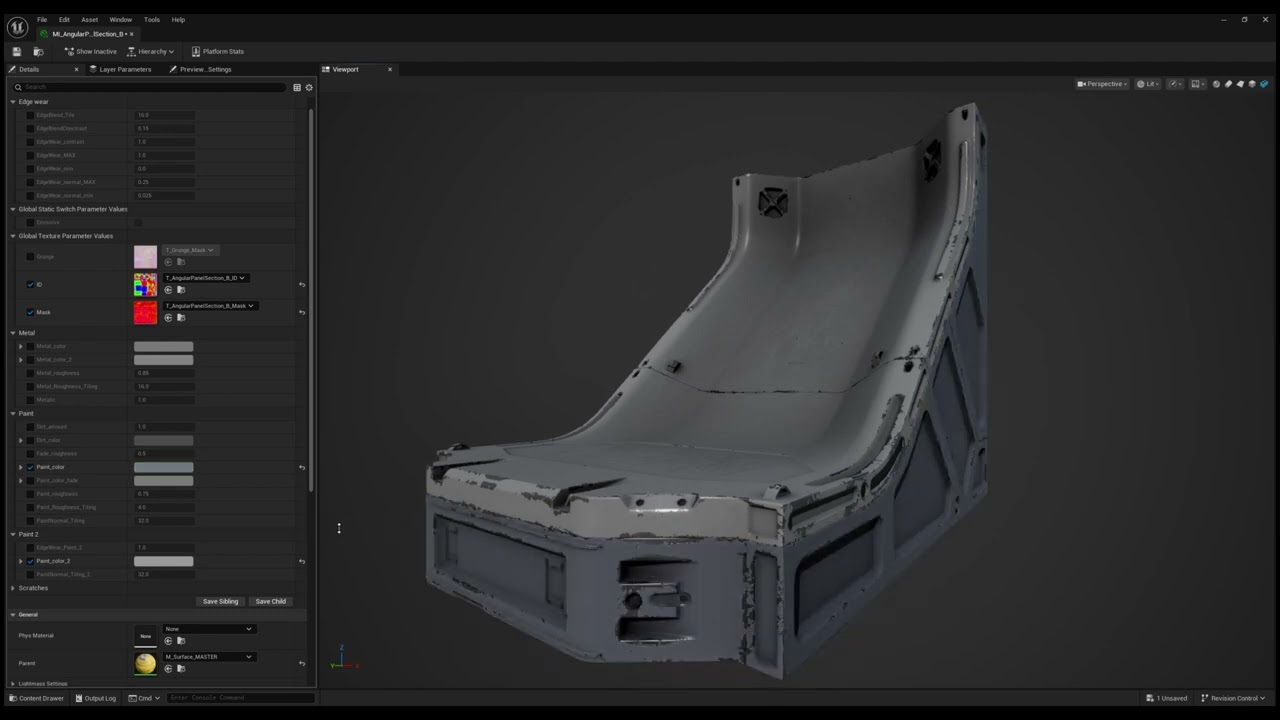Expand the Metal_color color components
1280x720 pixels.
click(21, 346)
